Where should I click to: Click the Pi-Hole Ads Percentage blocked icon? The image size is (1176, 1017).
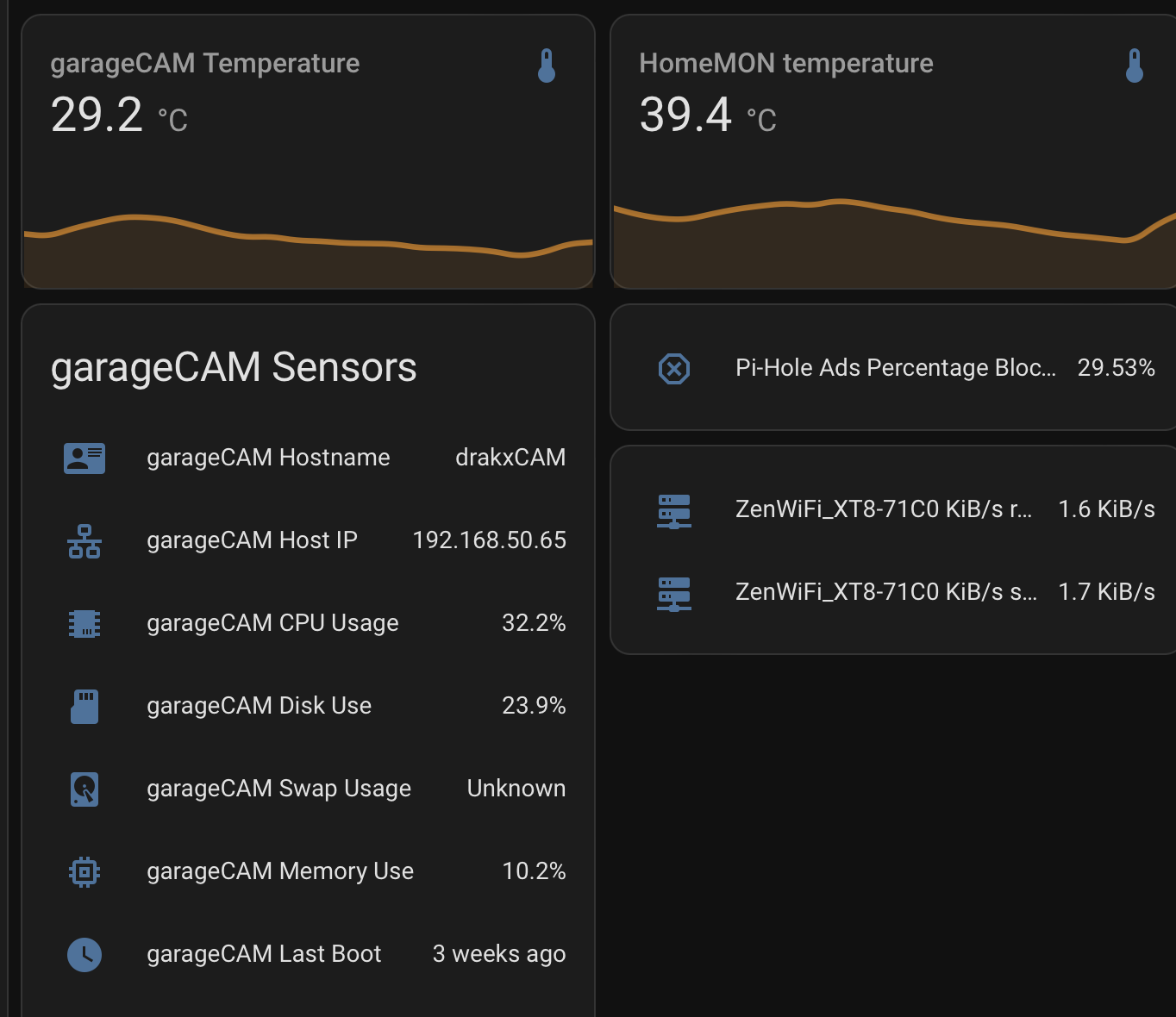tap(673, 369)
